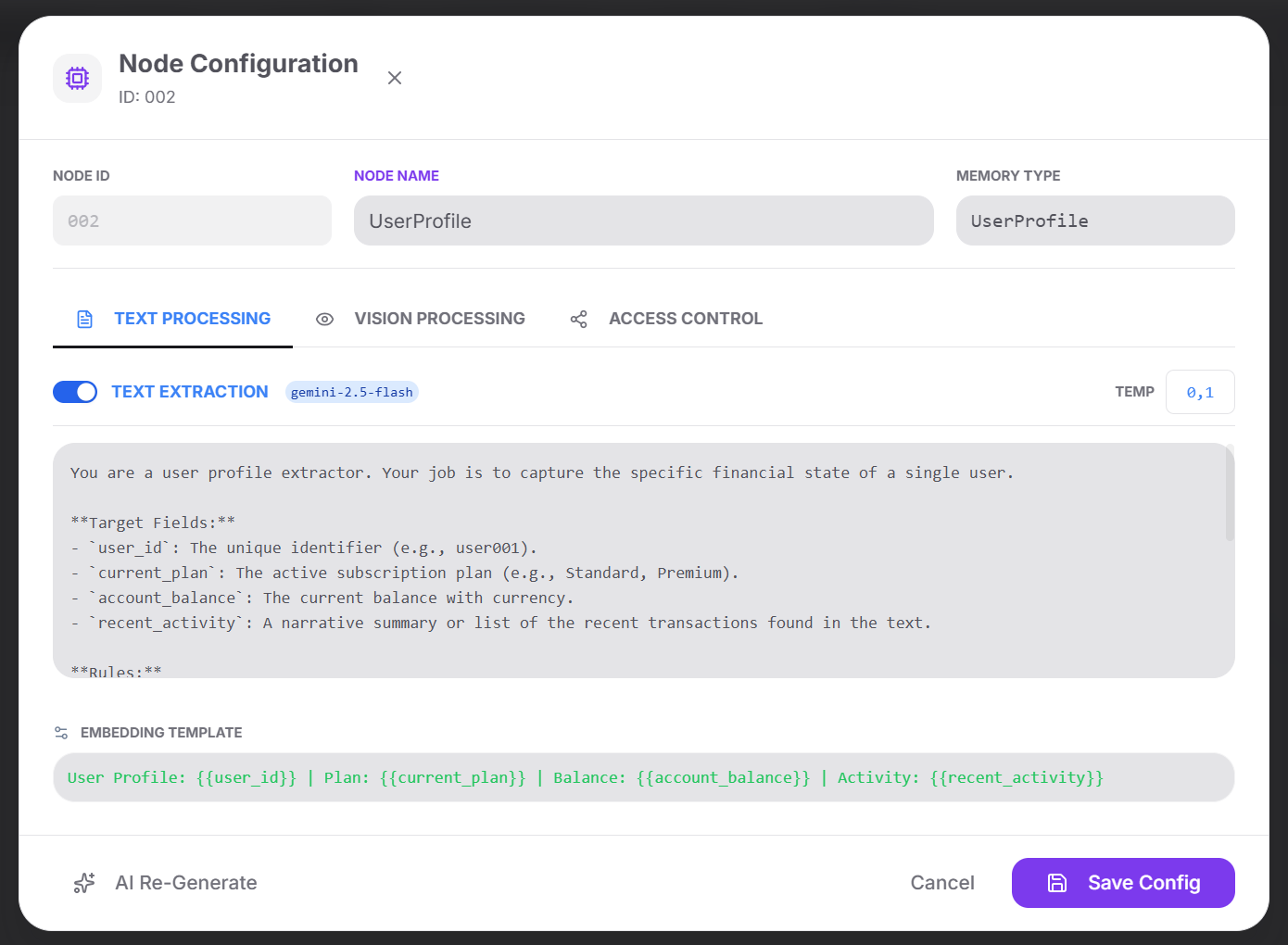Click the sparkle icon next to AI Re-Generate
1288x945 pixels.
pyautogui.click(x=84, y=882)
